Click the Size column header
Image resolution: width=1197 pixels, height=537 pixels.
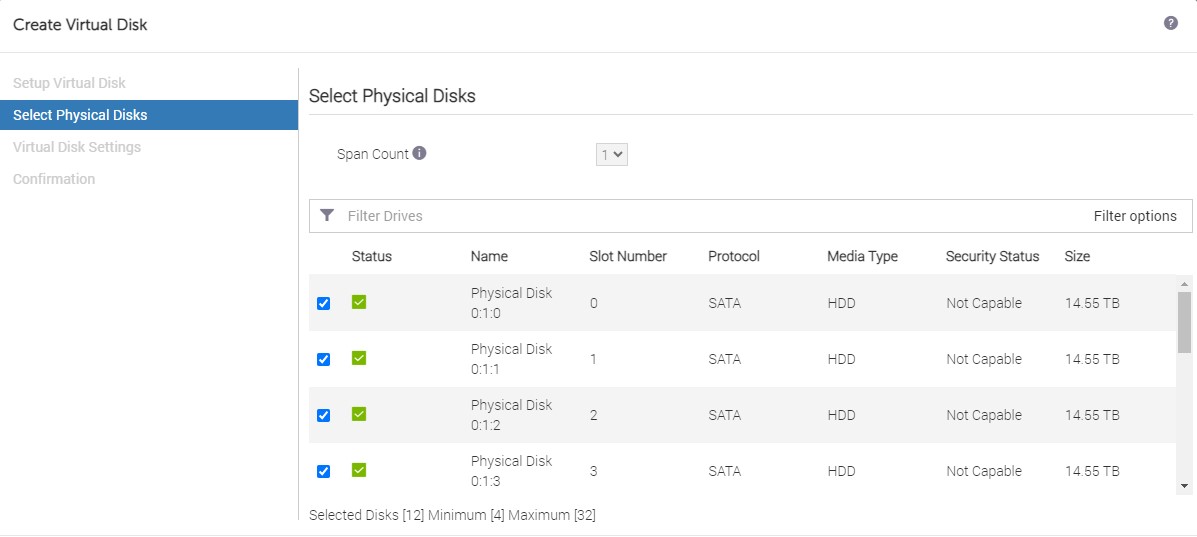(1077, 256)
